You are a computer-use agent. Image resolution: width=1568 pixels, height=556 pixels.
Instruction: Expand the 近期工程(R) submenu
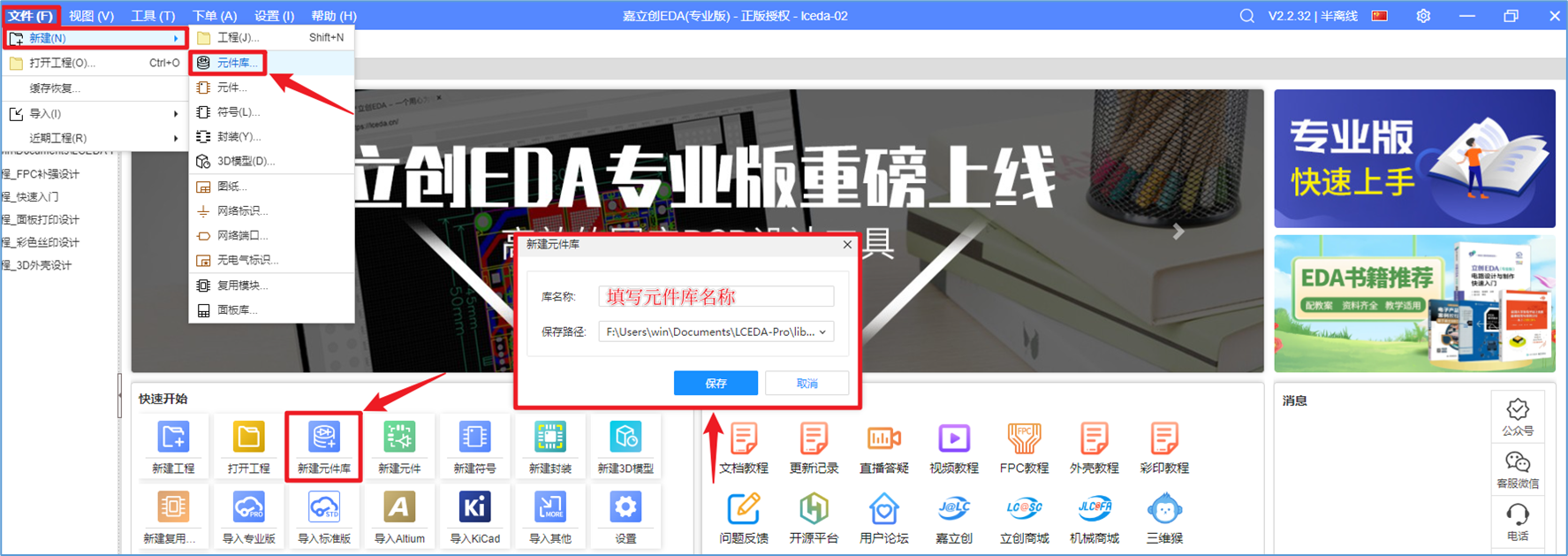pyautogui.click(x=95, y=138)
